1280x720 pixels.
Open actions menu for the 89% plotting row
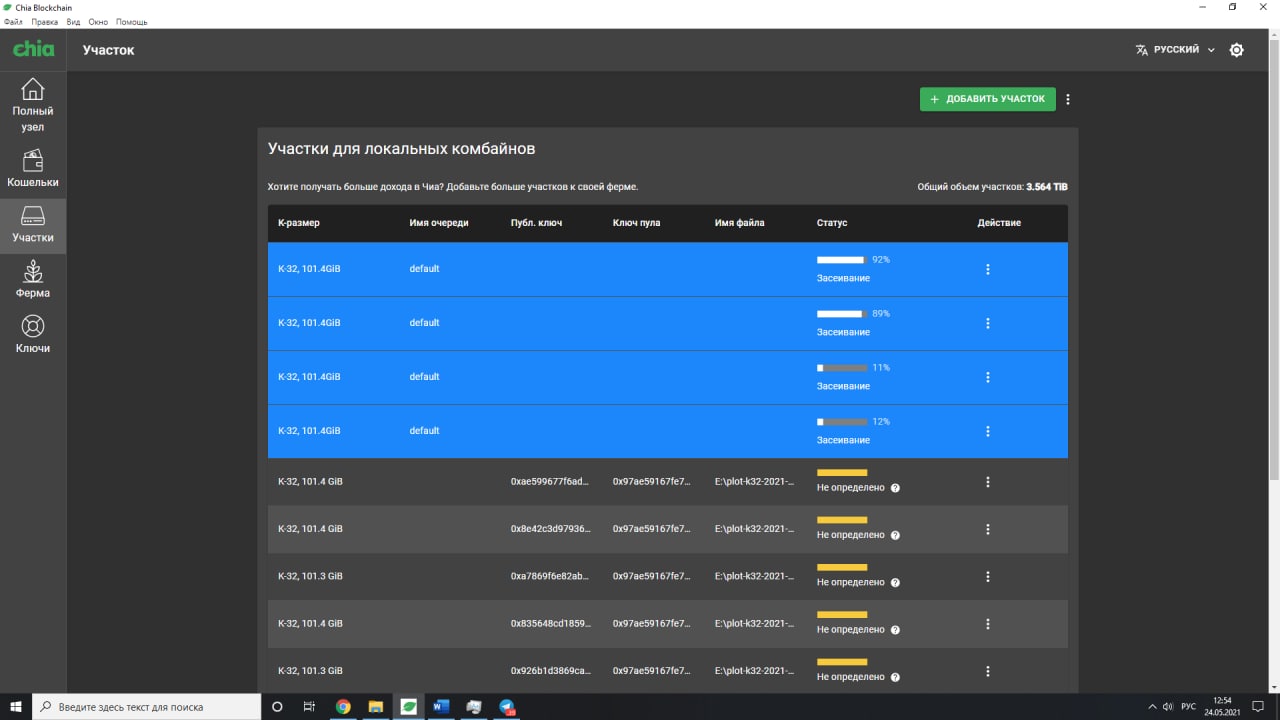pos(988,323)
